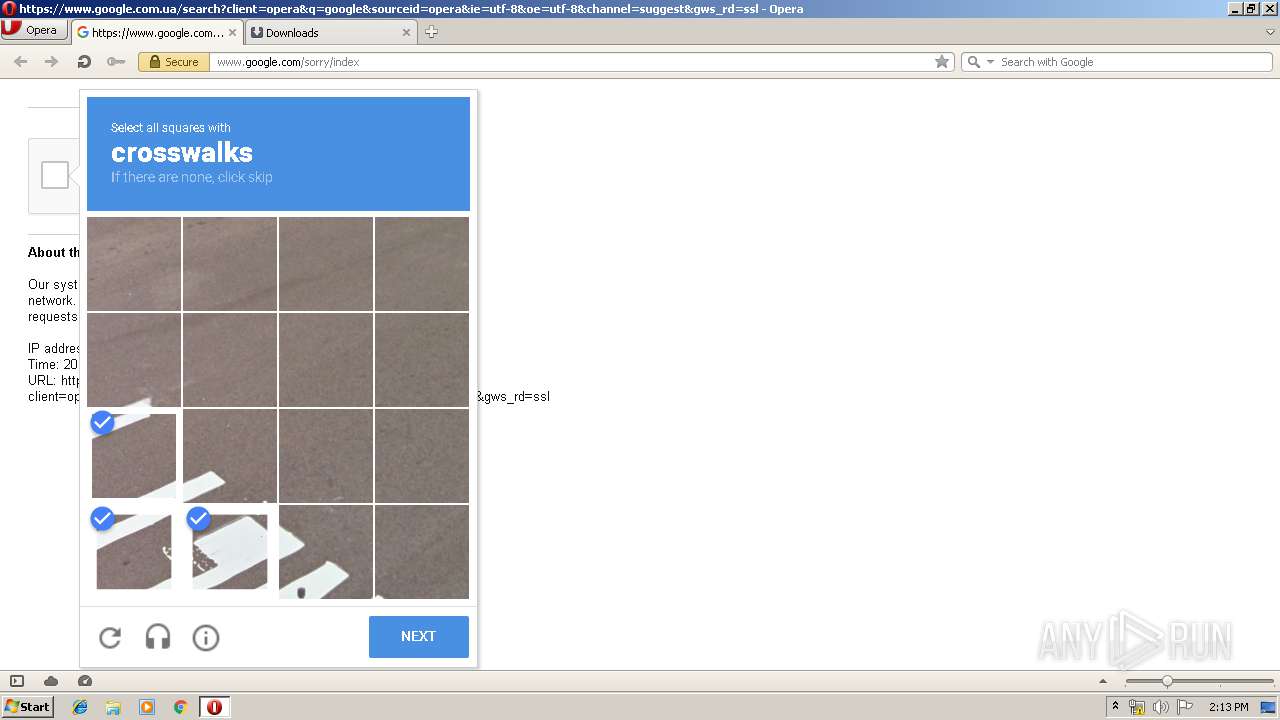Bookmark page with star icon
Viewport: 1280px width, 720px height.
(941, 62)
